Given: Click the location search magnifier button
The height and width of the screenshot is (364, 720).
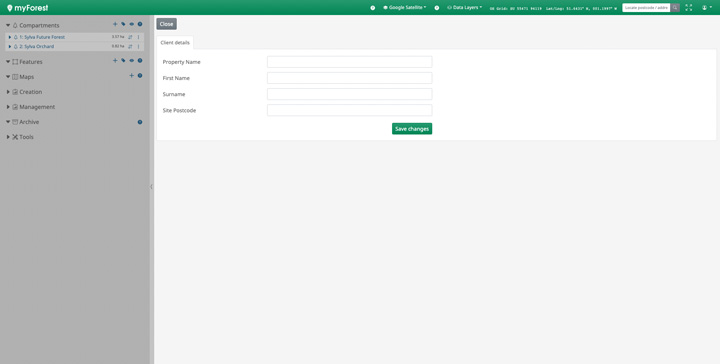Looking at the screenshot, I should [x=675, y=8].
